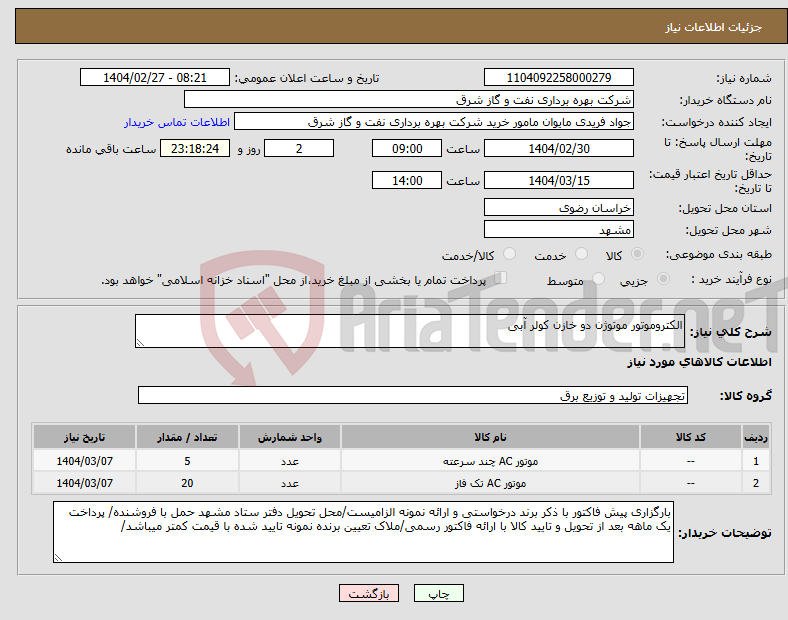
Task: Click the delivery province field خراسان رضوی
Action: pyautogui.click(x=559, y=208)
